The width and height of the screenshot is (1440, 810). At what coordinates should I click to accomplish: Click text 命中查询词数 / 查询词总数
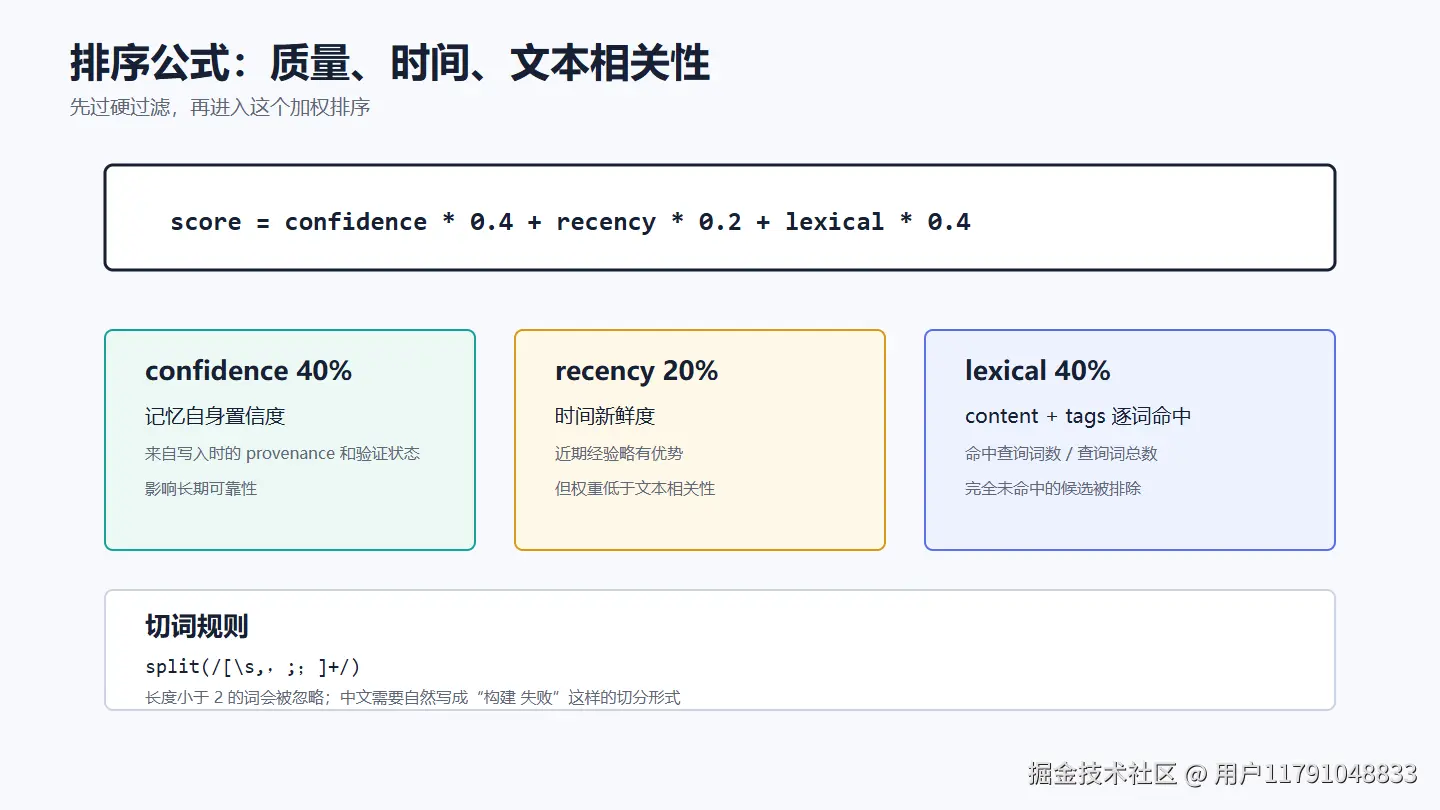coord(1061,454)
